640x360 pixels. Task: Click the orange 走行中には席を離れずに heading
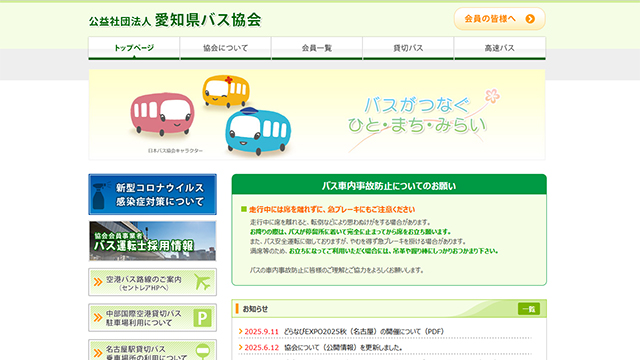click(x=332, y=209)
